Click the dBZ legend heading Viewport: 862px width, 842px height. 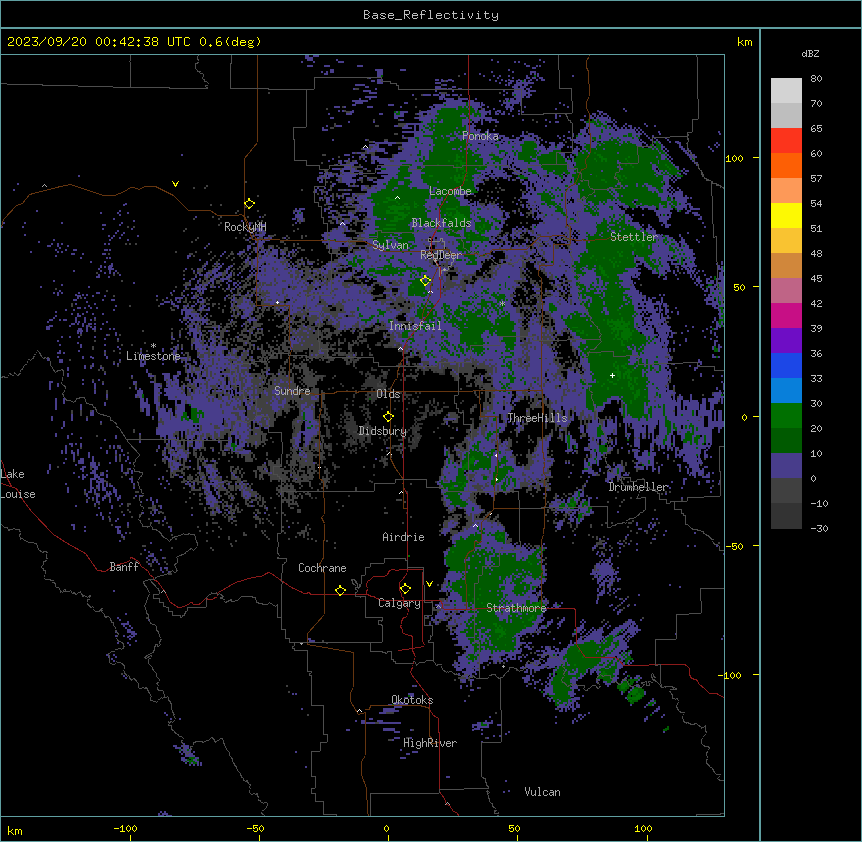(810, 54)
